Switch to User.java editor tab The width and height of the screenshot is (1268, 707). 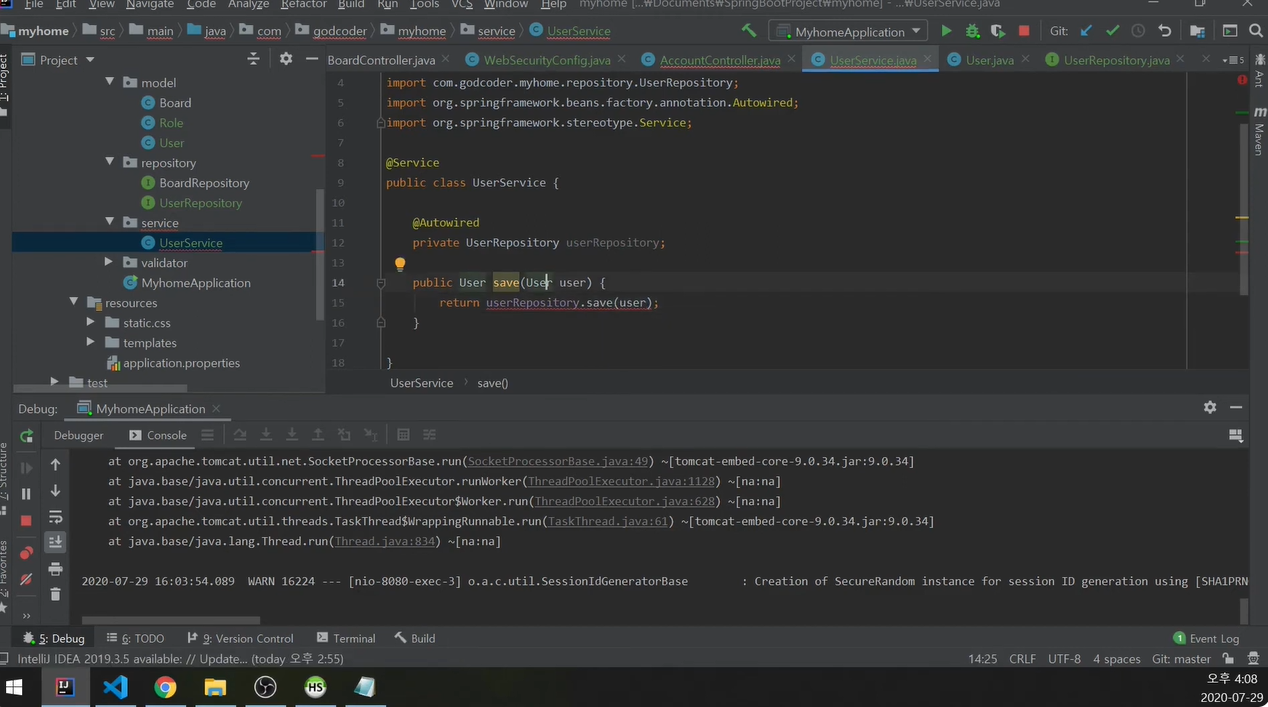tap(989, 60)
